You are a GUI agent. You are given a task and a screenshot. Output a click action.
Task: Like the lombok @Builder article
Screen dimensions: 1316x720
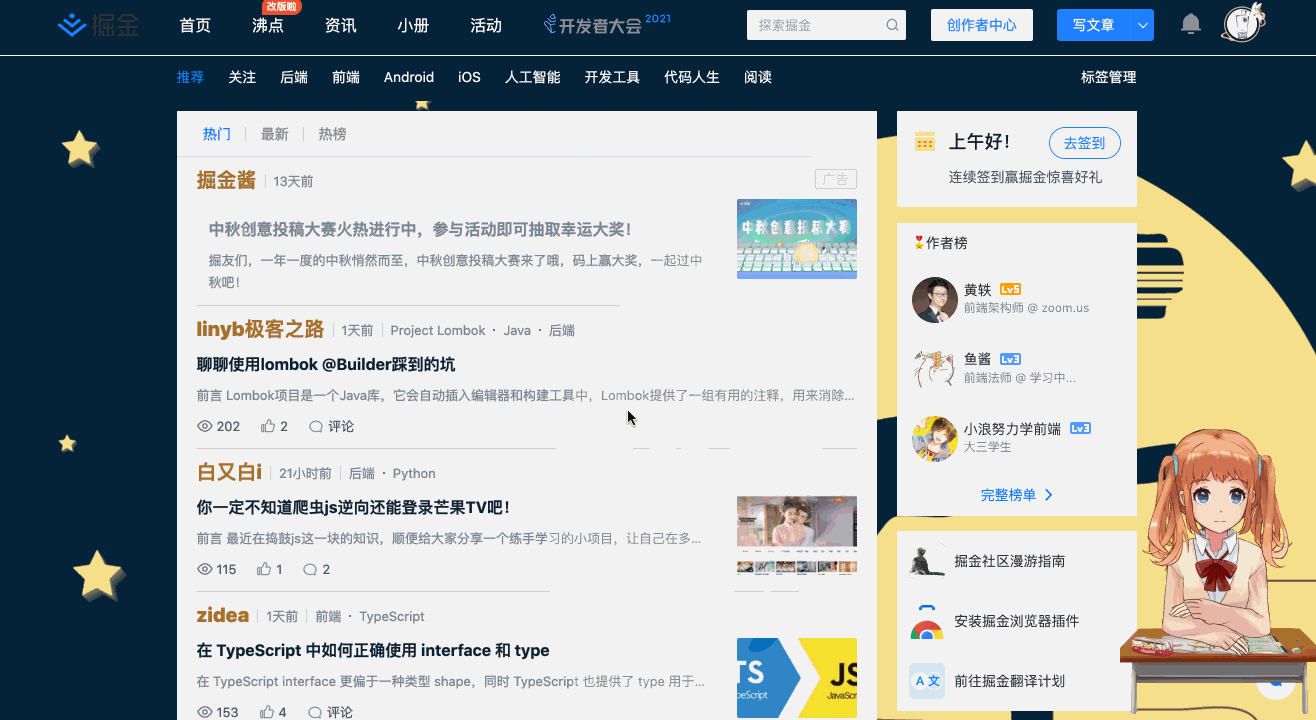point(268,426)
